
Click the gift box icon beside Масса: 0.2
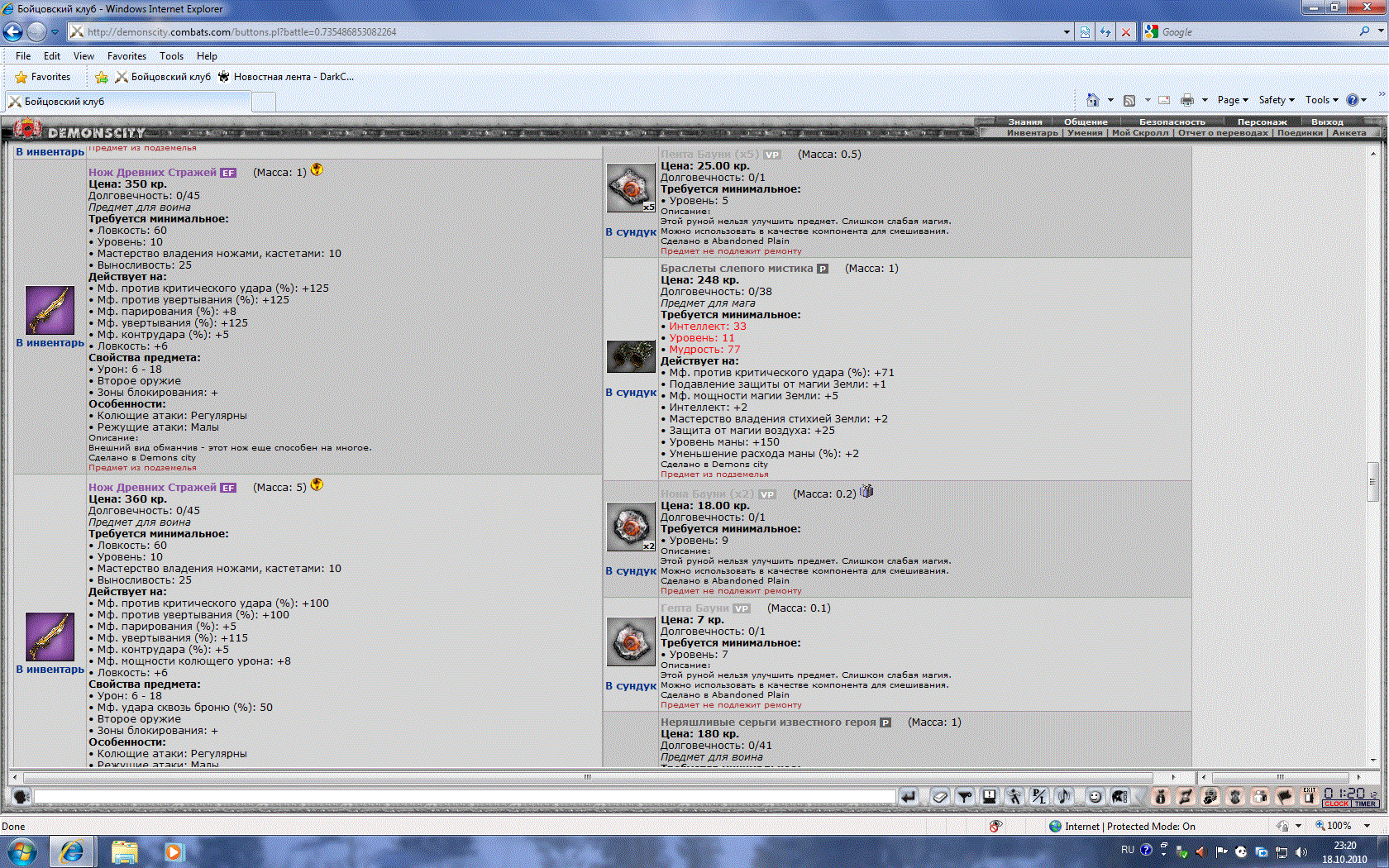click(866, 491)
